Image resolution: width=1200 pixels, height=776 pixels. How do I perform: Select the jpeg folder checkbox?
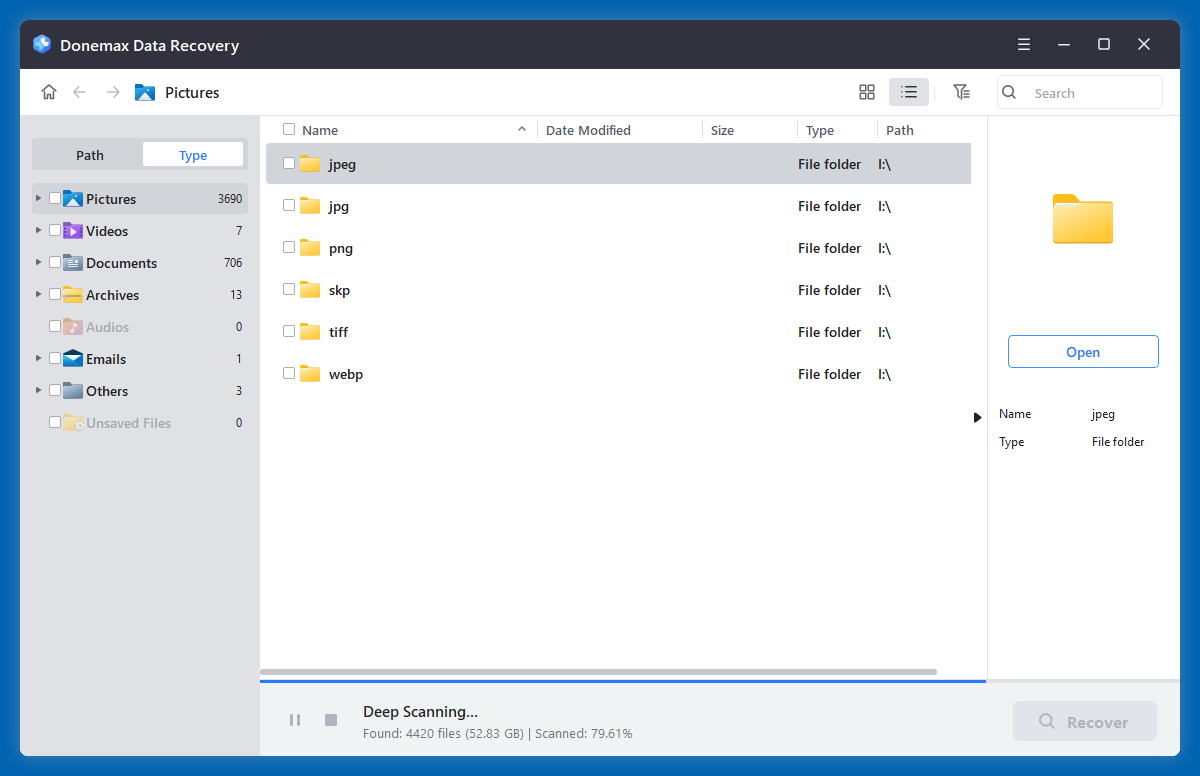point(288,163)
